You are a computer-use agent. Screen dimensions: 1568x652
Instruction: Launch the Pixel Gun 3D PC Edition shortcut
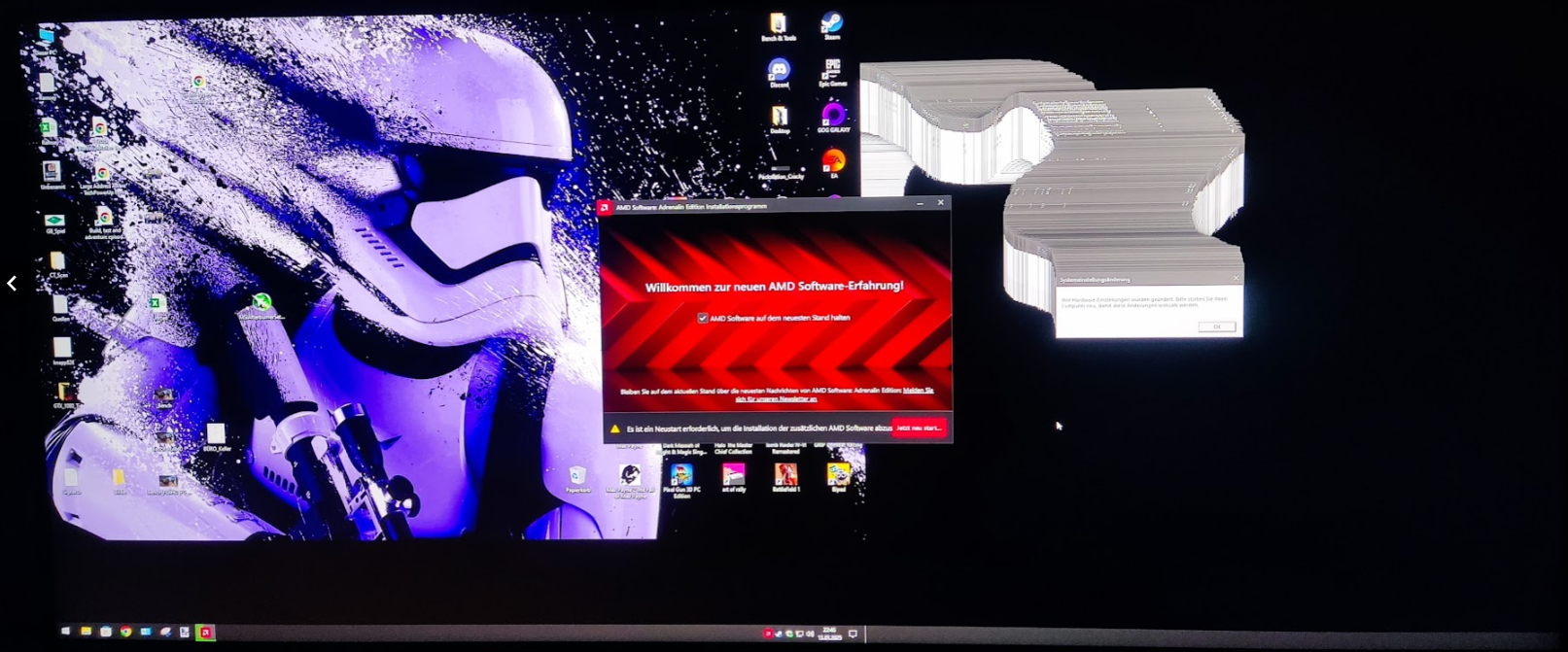point(681,480)
